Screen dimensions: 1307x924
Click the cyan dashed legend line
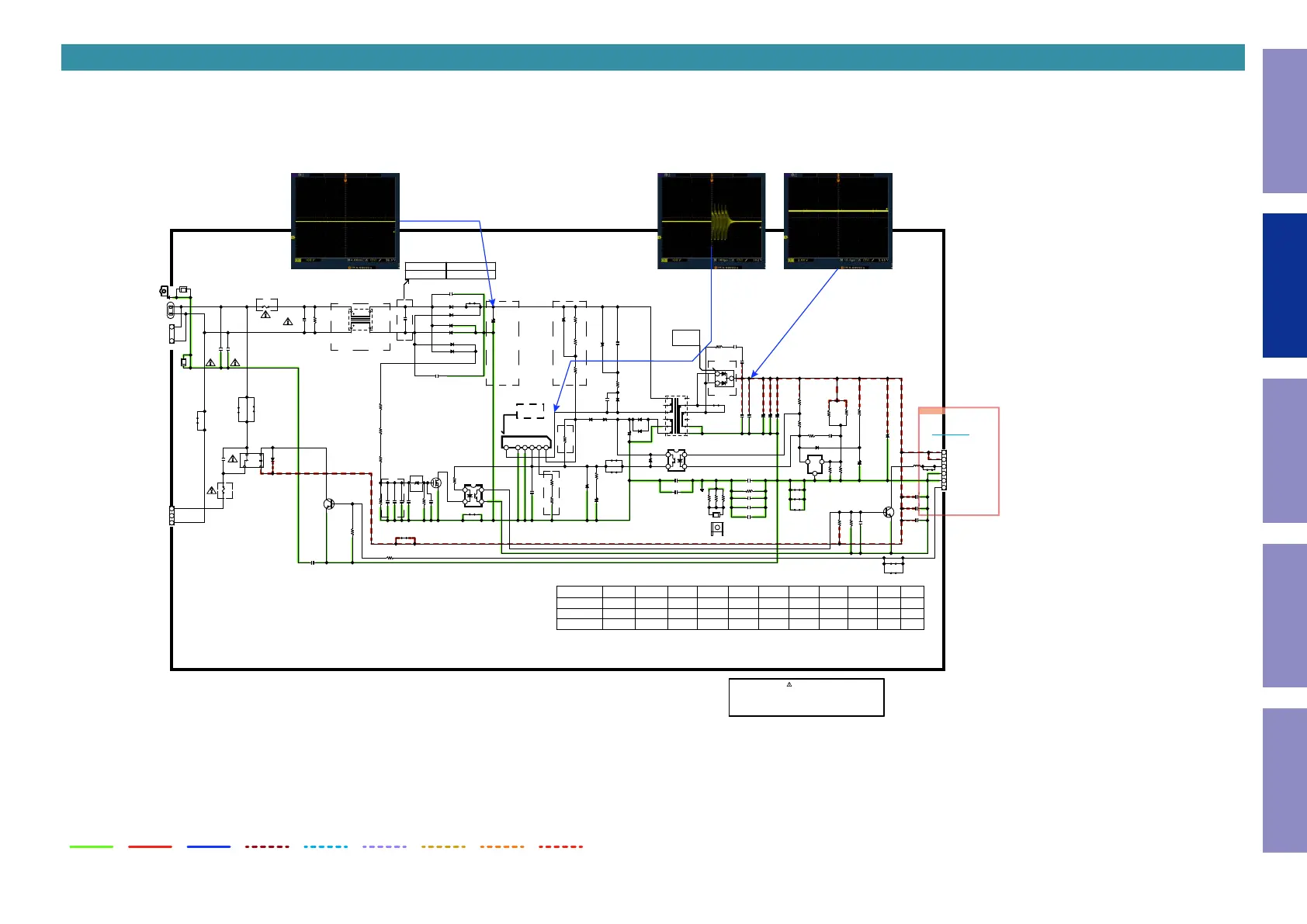coord(326,846)
